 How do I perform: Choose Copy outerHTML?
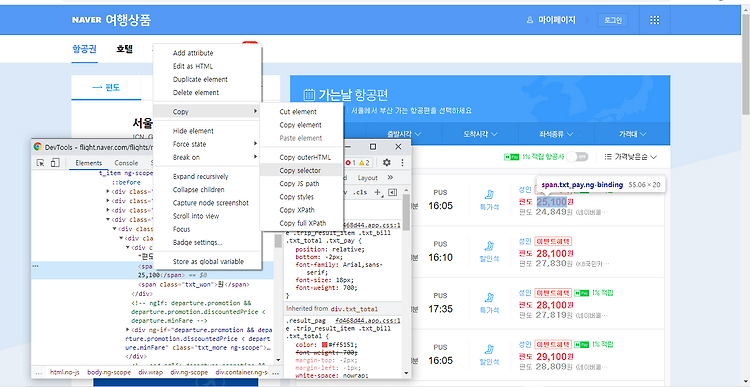click(301, 157)
